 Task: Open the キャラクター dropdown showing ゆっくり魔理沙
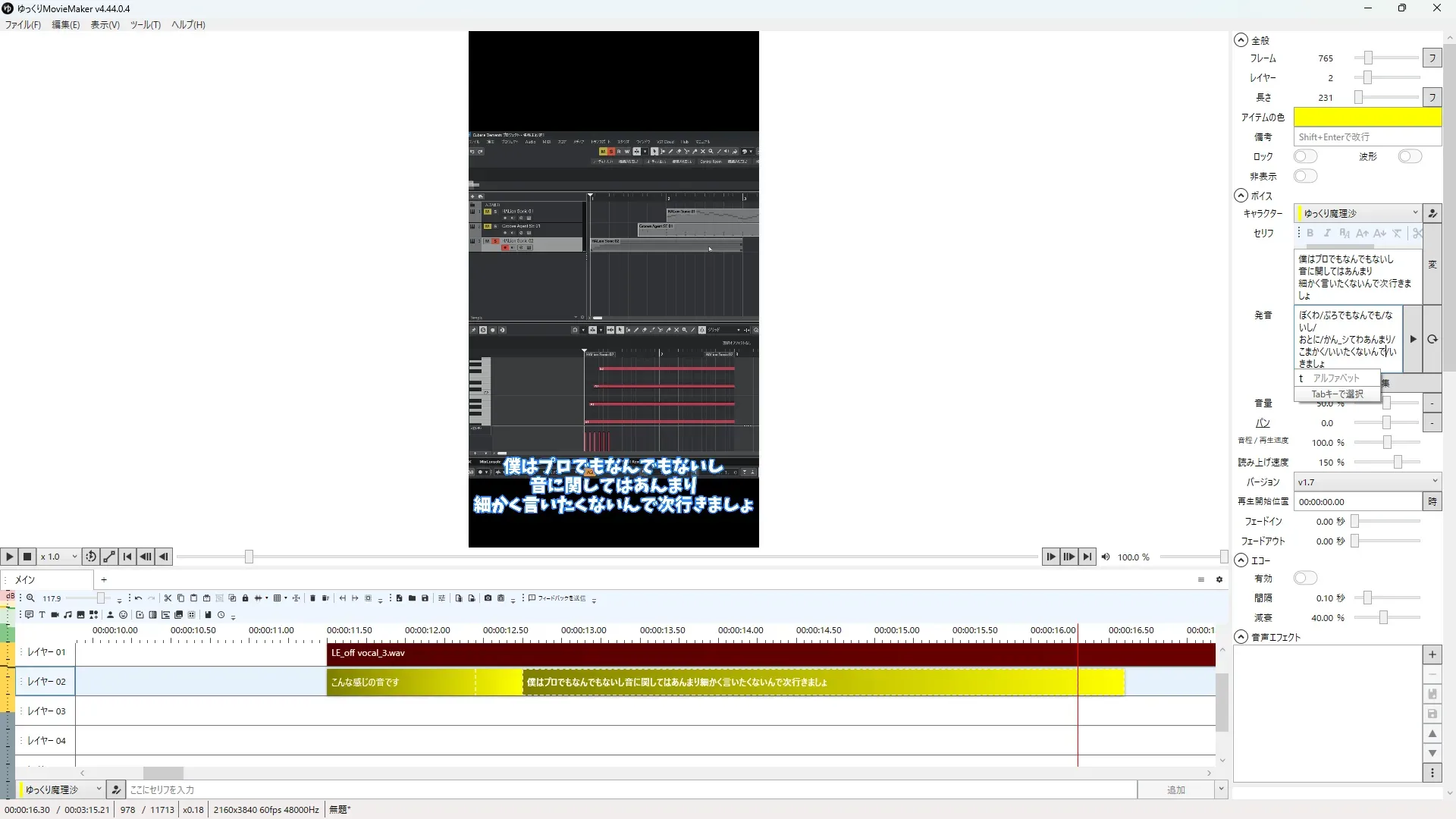click(x=1357, y=213)
